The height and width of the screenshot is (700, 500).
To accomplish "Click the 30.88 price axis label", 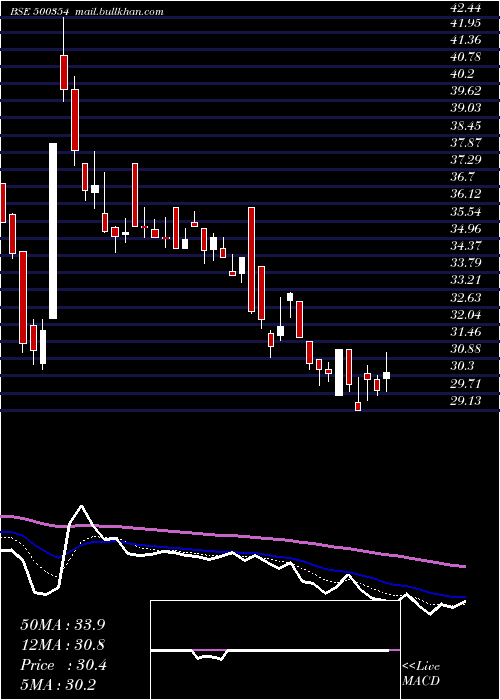I will click(466, 349).
